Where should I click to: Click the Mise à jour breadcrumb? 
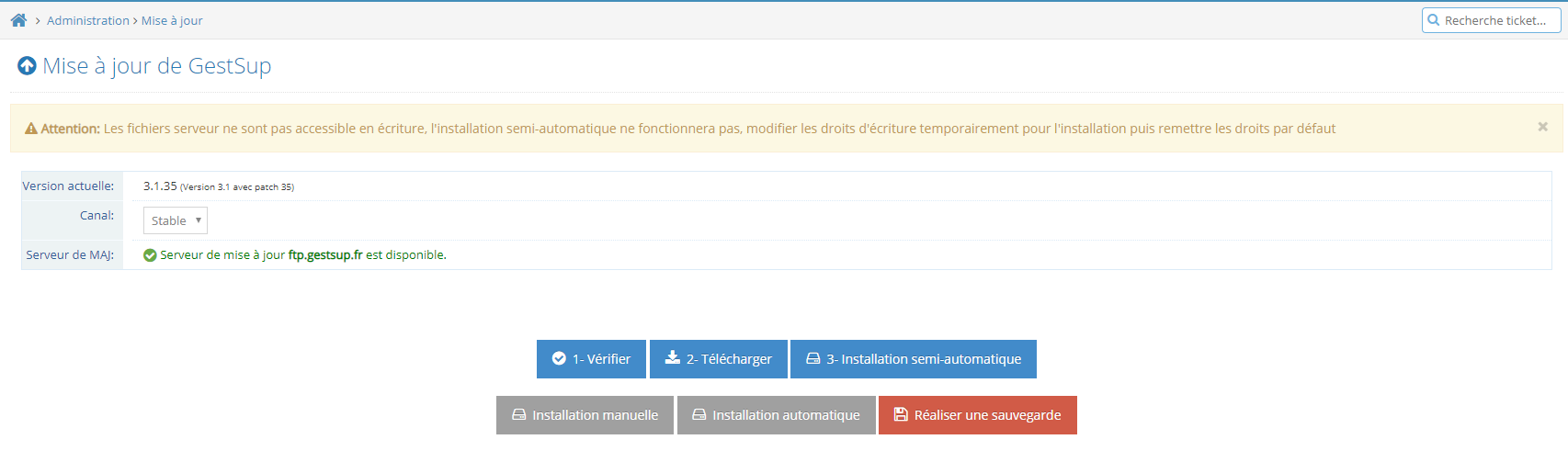pos(172,20)
